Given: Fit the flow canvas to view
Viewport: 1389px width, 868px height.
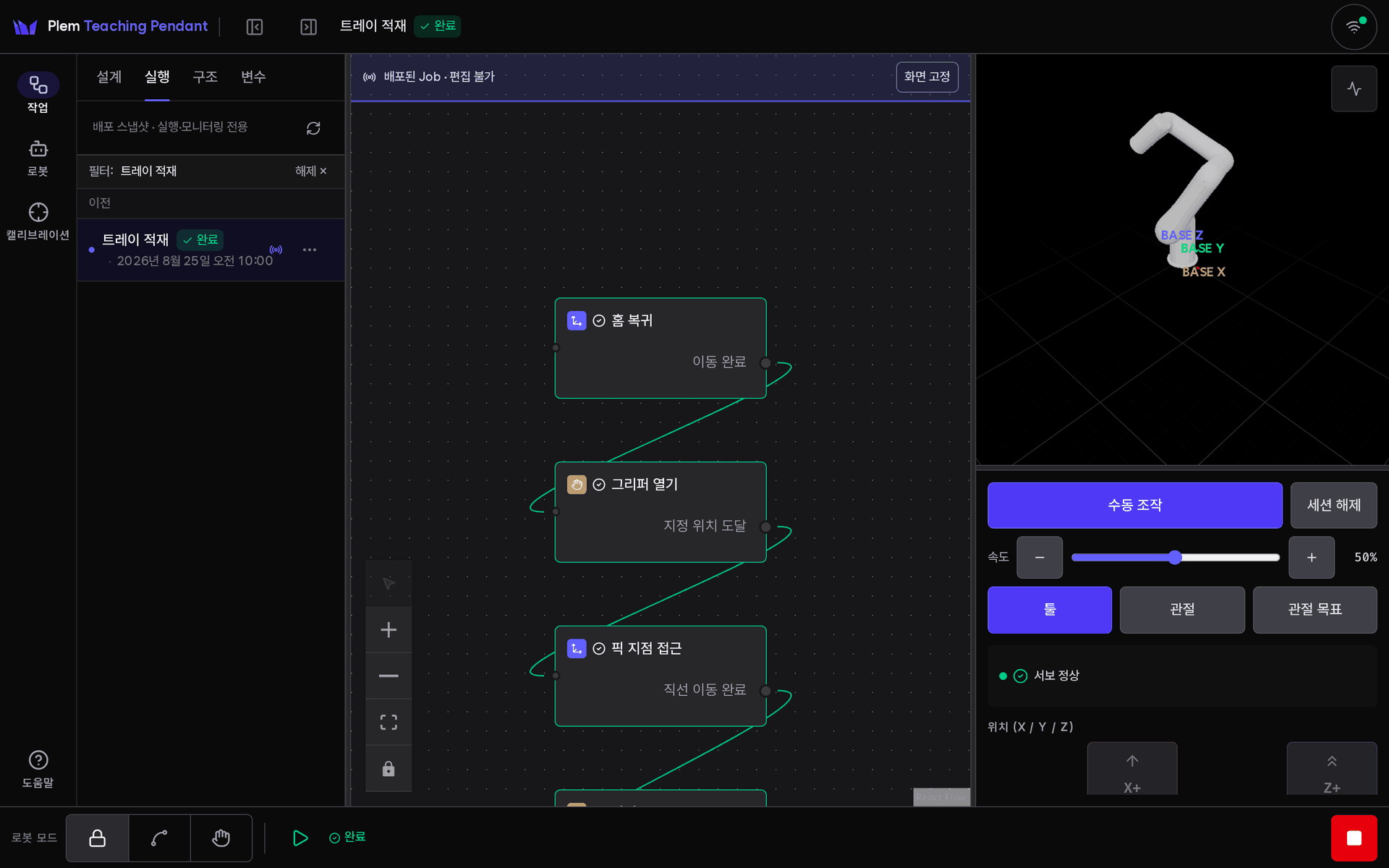Looking at the screenshot, I should click(x=388, y=723).
